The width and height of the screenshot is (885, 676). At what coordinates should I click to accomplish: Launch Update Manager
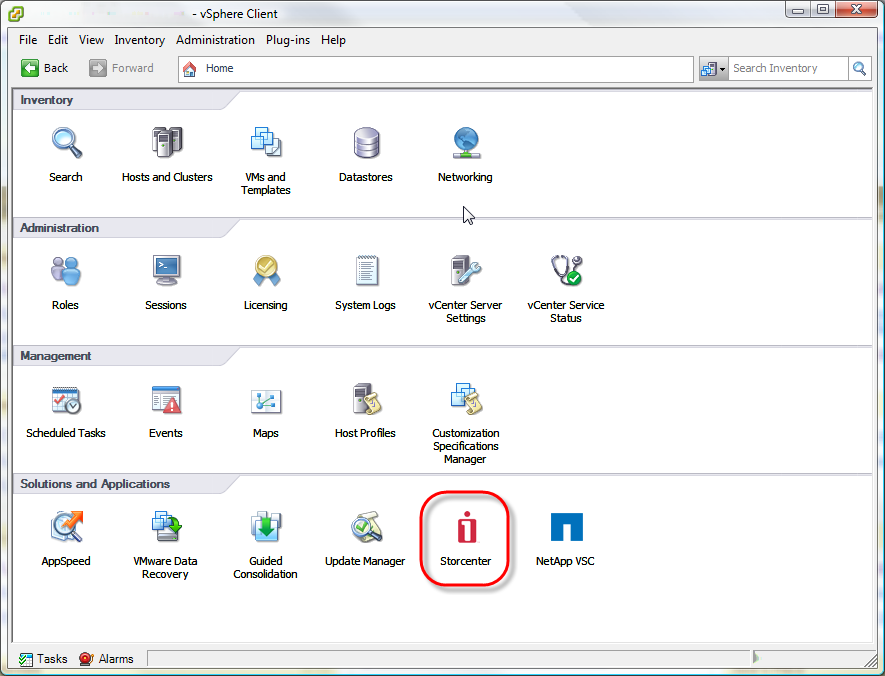[x=366, y=526]
